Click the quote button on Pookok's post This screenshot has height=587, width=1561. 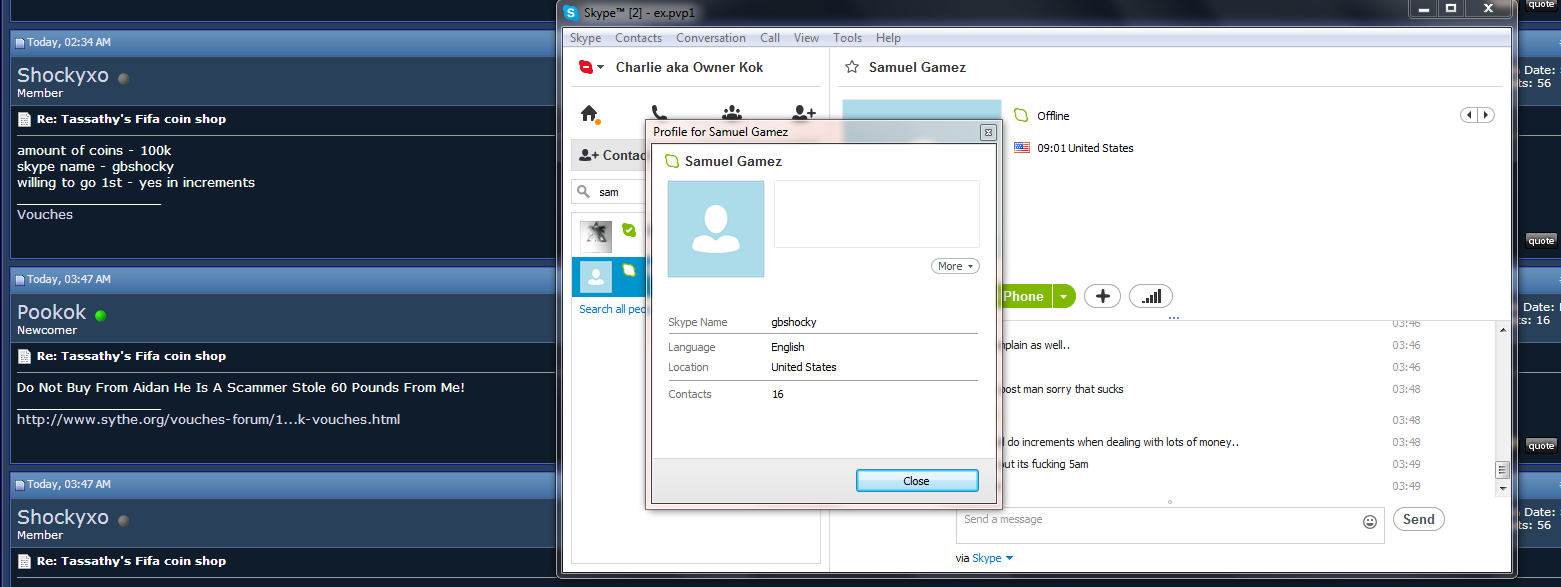pos(1541,446)
